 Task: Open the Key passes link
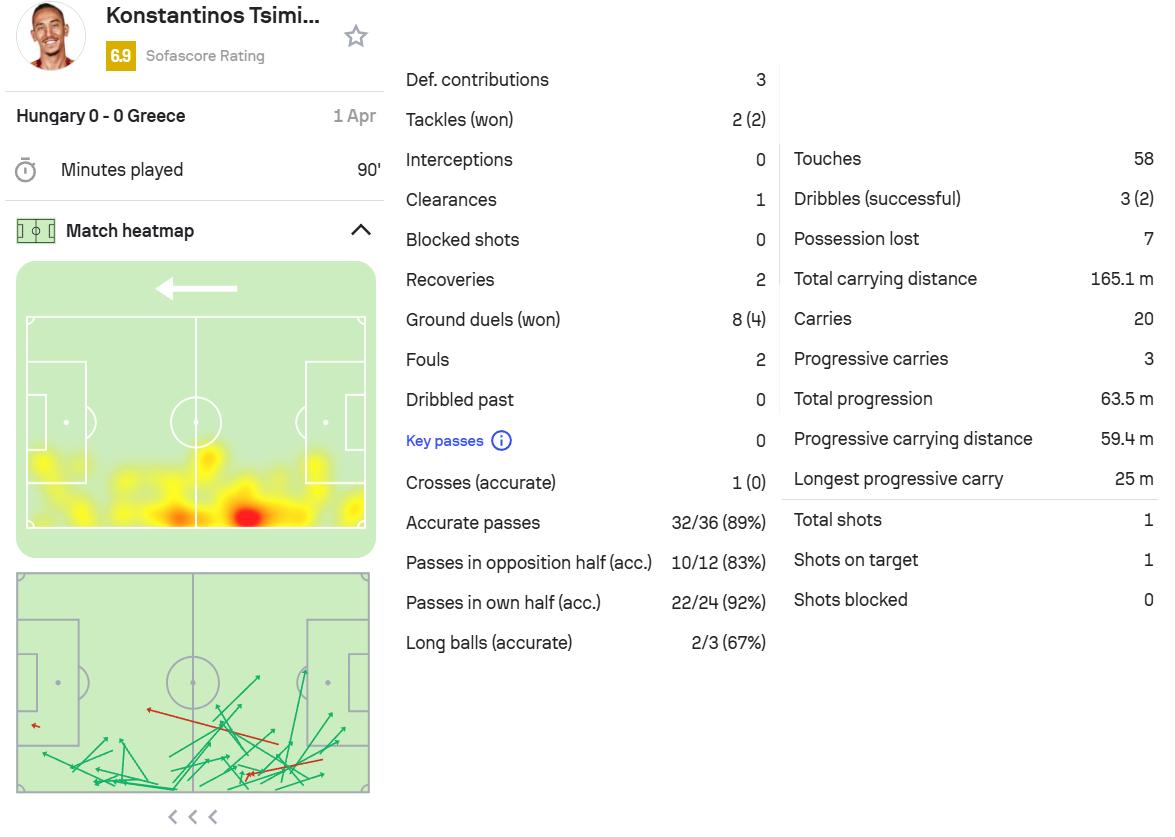[444, 441]
